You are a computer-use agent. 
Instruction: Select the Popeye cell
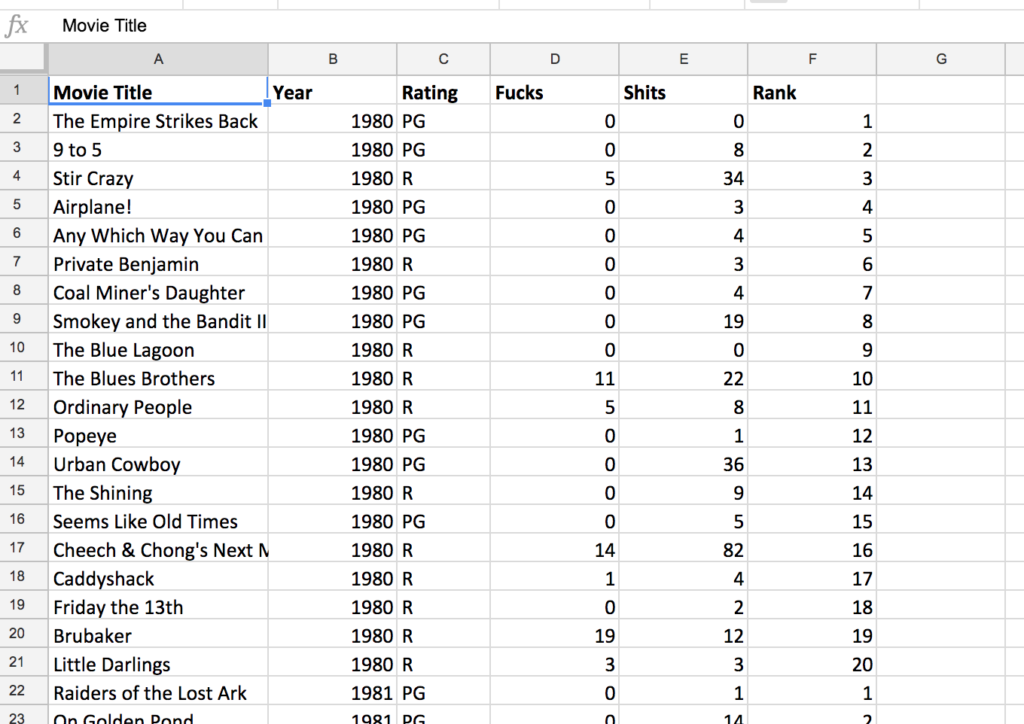point(158,435)
